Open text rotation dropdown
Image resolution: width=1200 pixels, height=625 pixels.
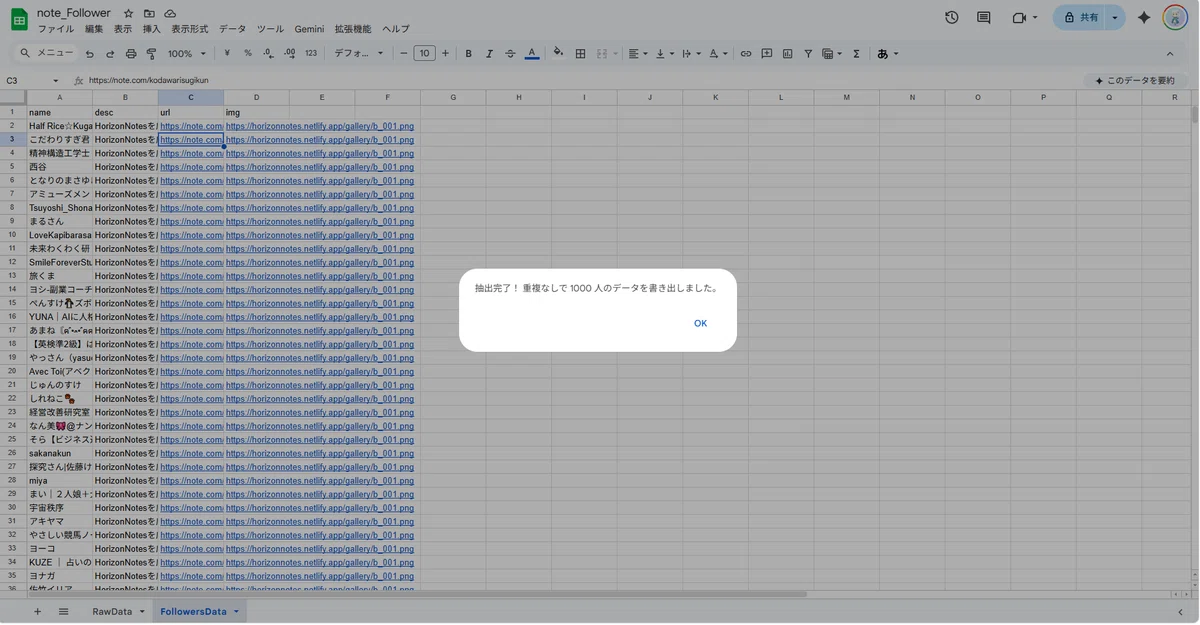[x=718, y=54]
